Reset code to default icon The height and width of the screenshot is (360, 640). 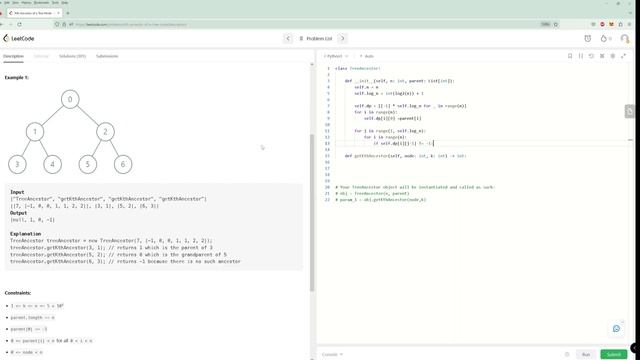(591, 56)
